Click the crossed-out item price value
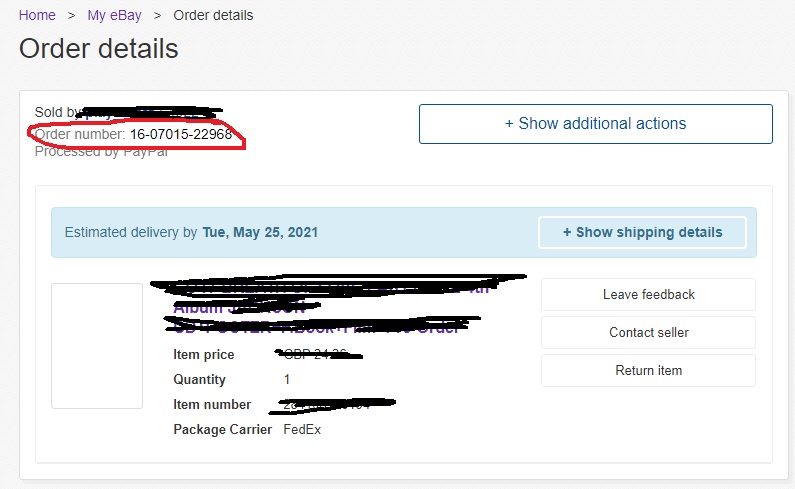The width and height of the screenshot is (795, 489). [x=318, y=354]
